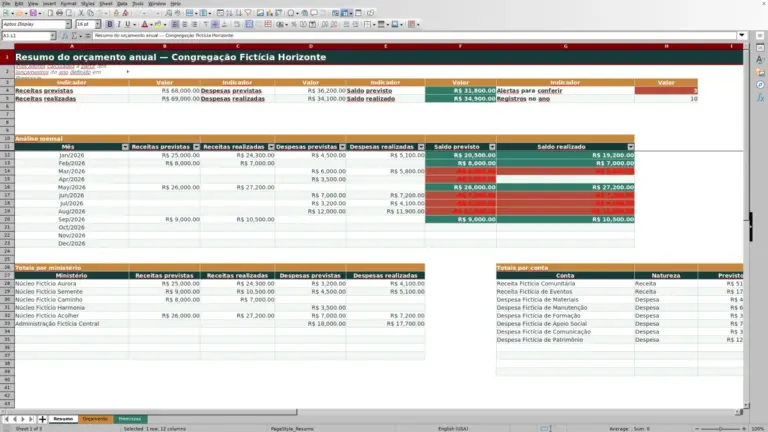Open the font size dropdown
This screenshot has width=768, height=432.
[x=97, y=24]
